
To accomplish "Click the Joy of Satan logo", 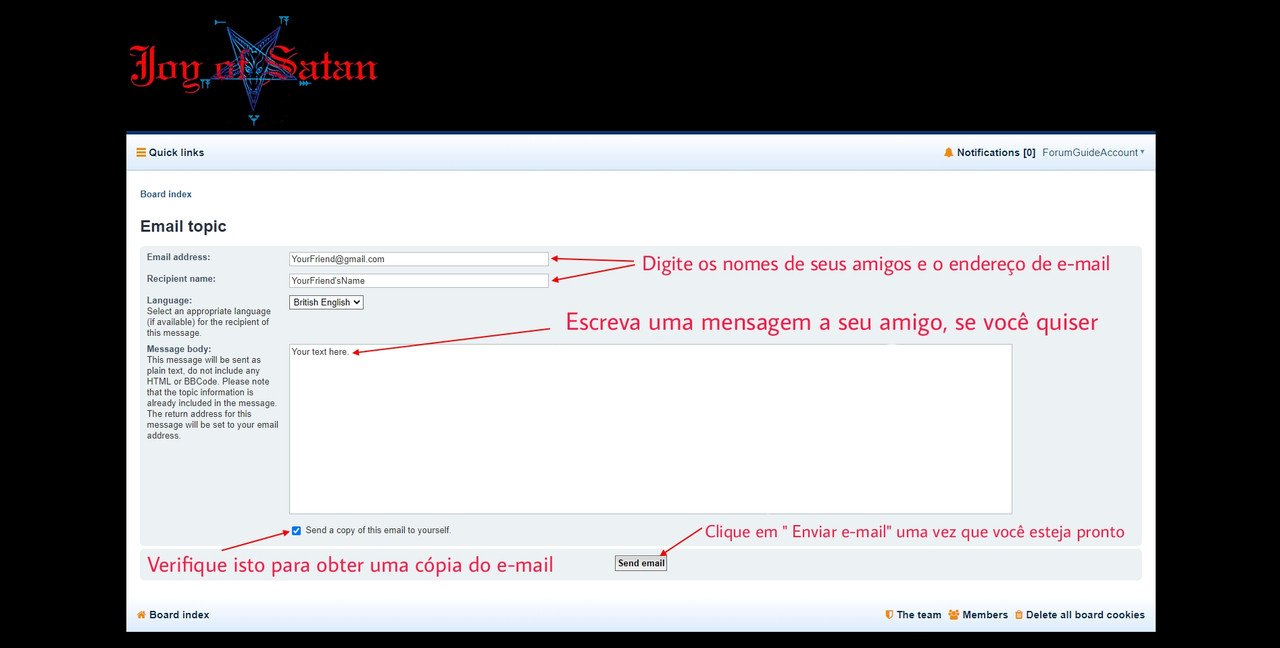I will (x=253, y=68).
